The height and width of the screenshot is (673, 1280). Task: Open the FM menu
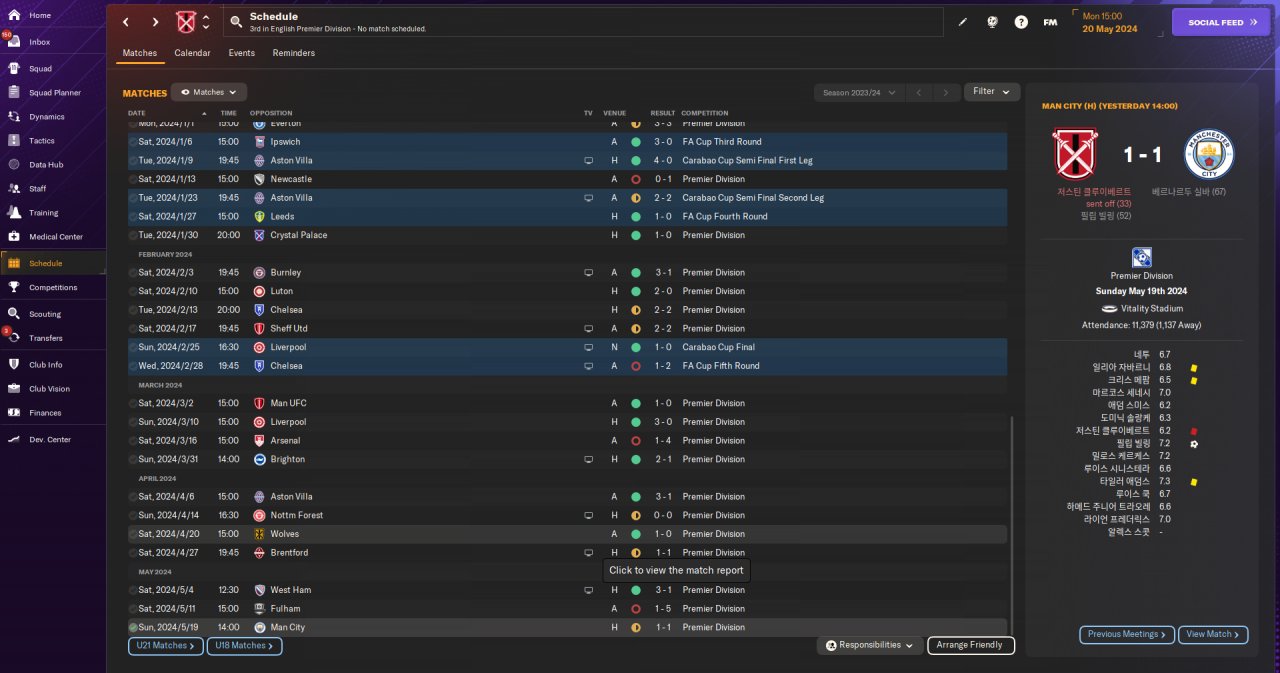pos(1050,22)
